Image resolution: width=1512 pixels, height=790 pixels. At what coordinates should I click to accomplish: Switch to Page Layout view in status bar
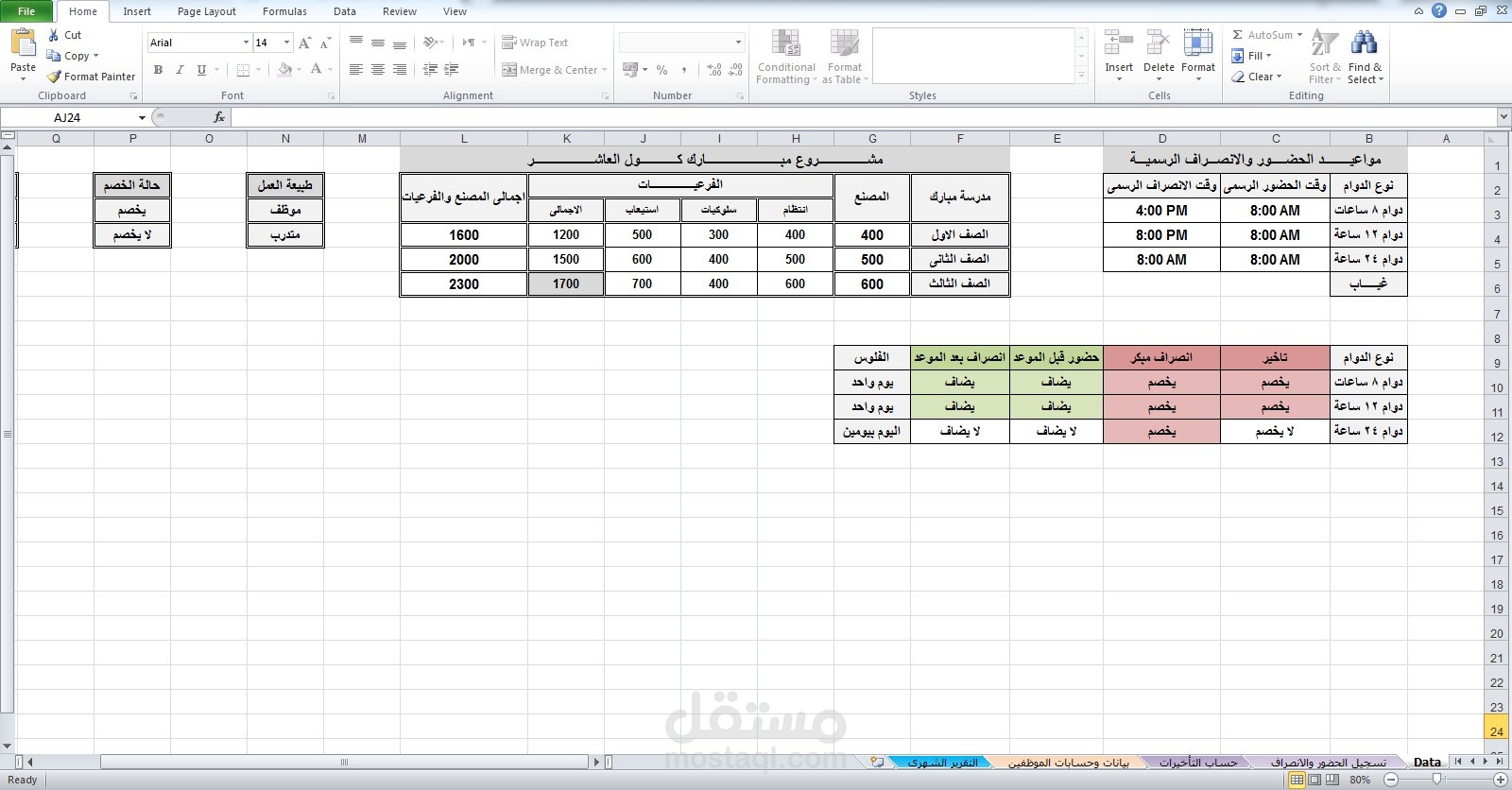pyautogui.click(x=1314, y=780)
